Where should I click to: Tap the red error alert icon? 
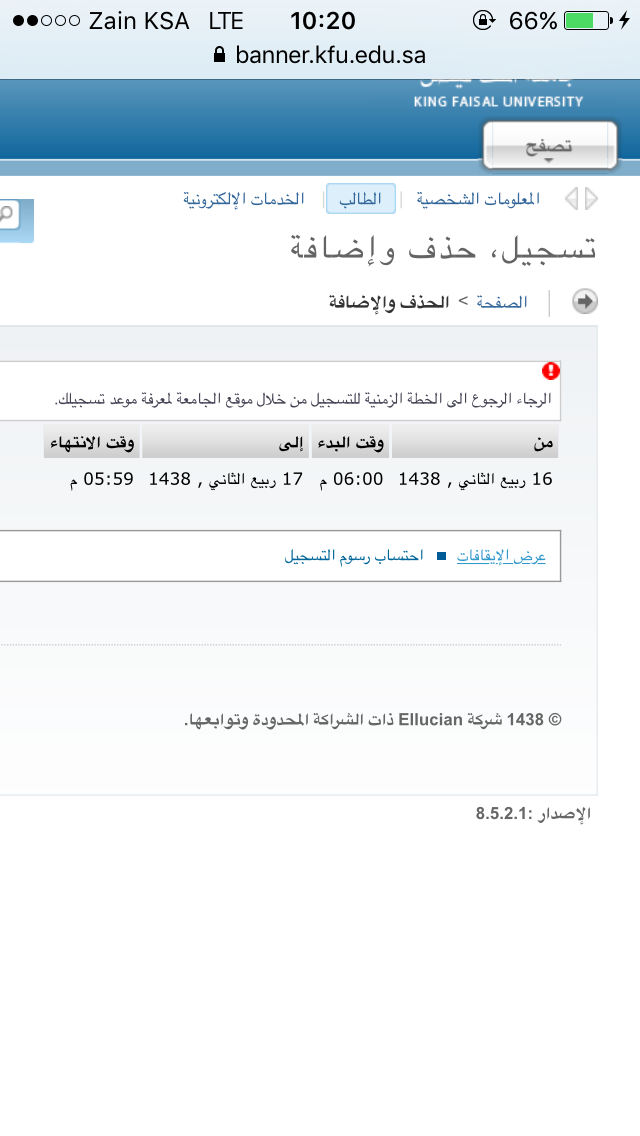point(551,371)
